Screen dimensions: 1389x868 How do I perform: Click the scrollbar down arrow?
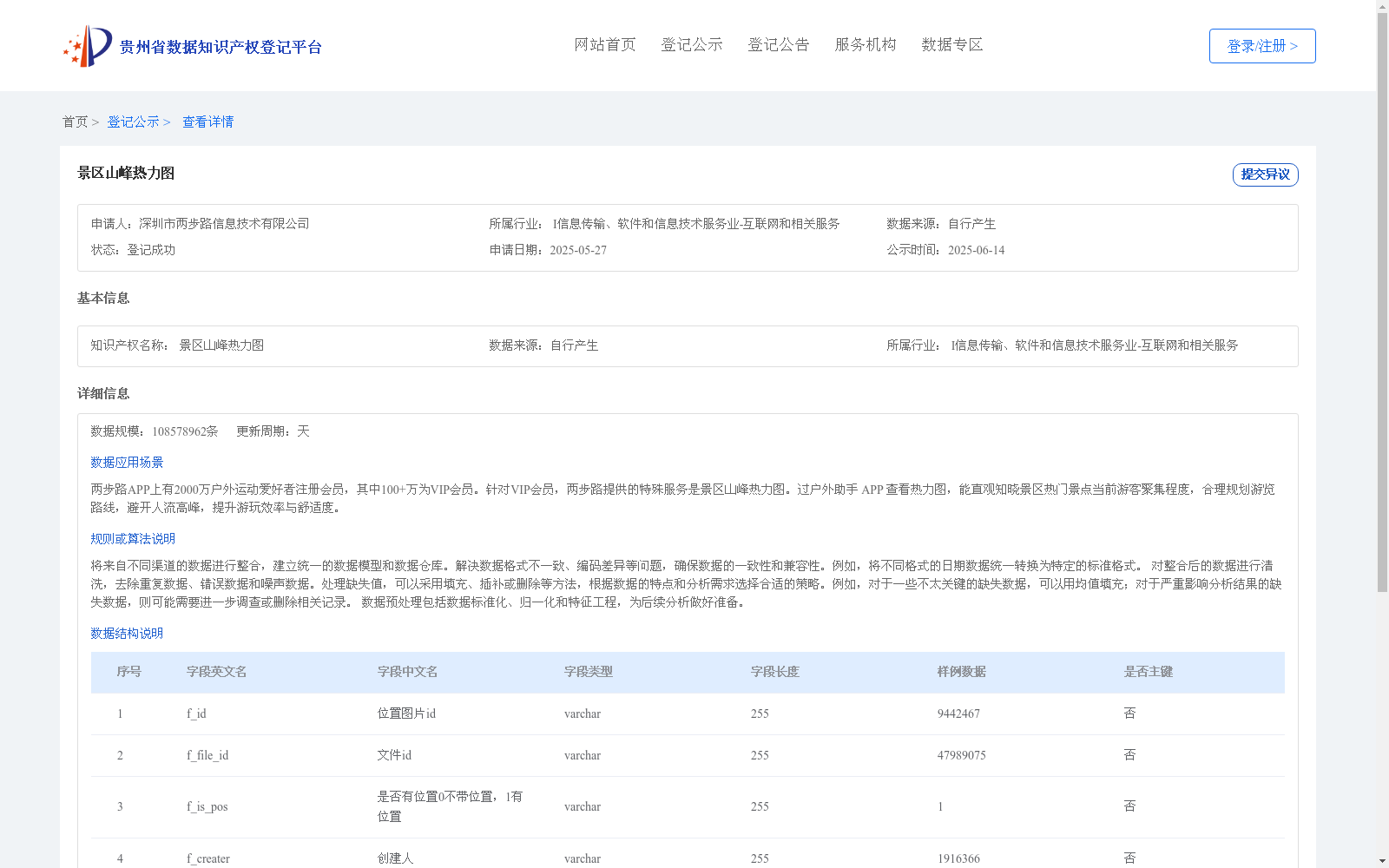click(1383, 862)
